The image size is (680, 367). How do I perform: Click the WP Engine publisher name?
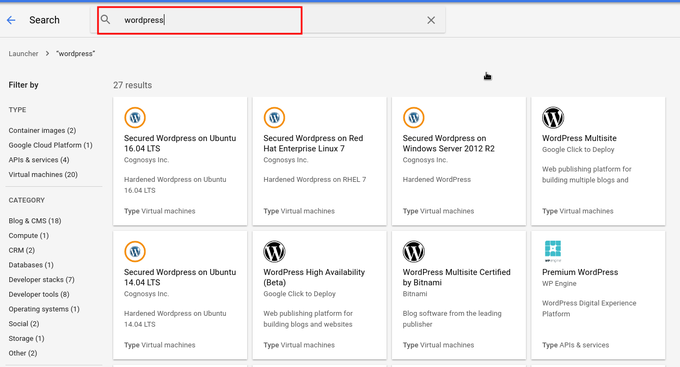point(559,284)
